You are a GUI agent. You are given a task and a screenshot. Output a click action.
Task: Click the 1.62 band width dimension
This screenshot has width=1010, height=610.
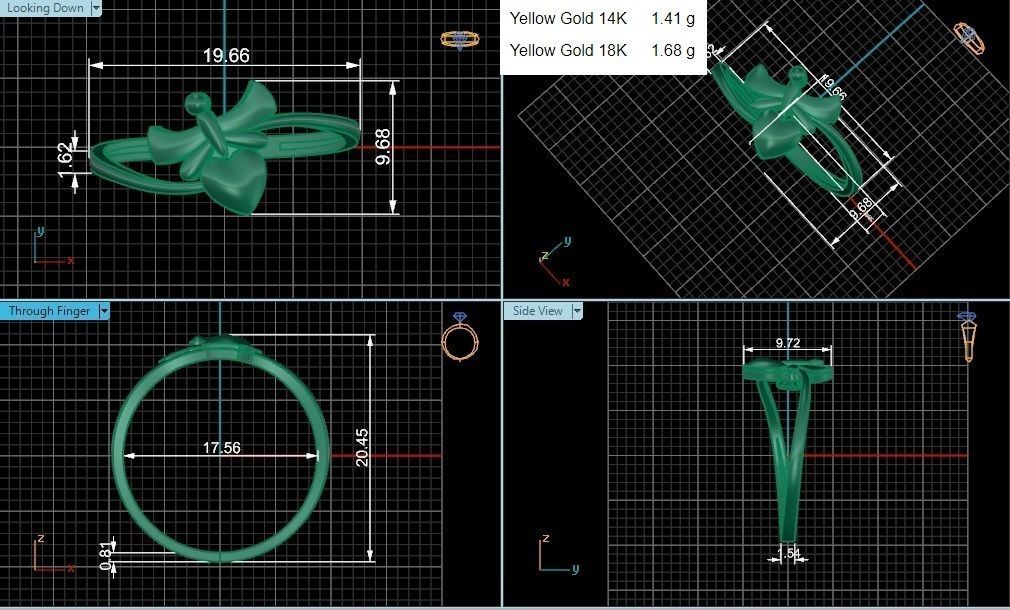[x=66, y=160]
